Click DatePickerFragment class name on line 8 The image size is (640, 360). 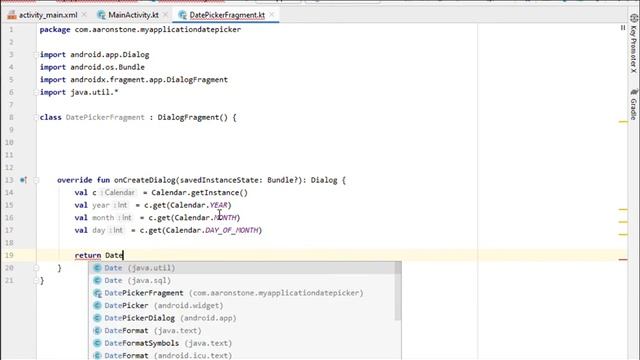point(105,118)
